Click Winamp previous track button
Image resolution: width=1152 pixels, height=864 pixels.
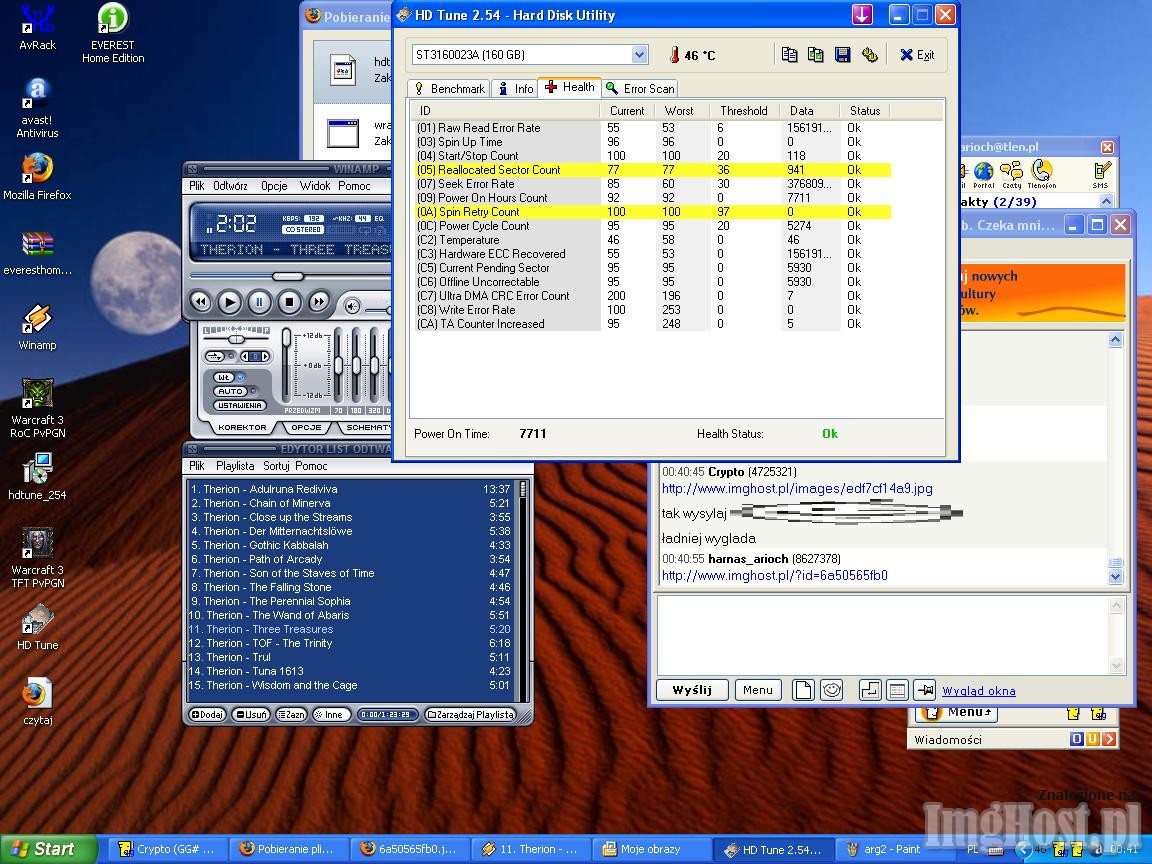(x=201, y=302)
